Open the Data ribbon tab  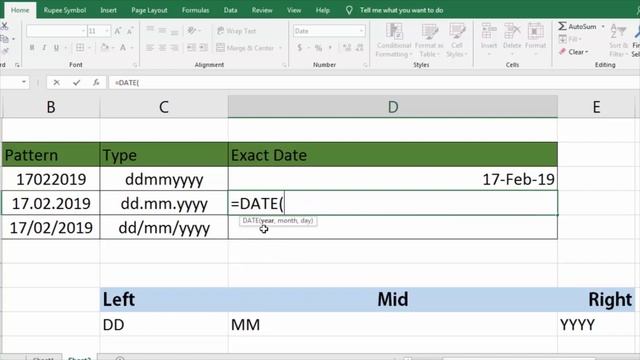point(230,10)
